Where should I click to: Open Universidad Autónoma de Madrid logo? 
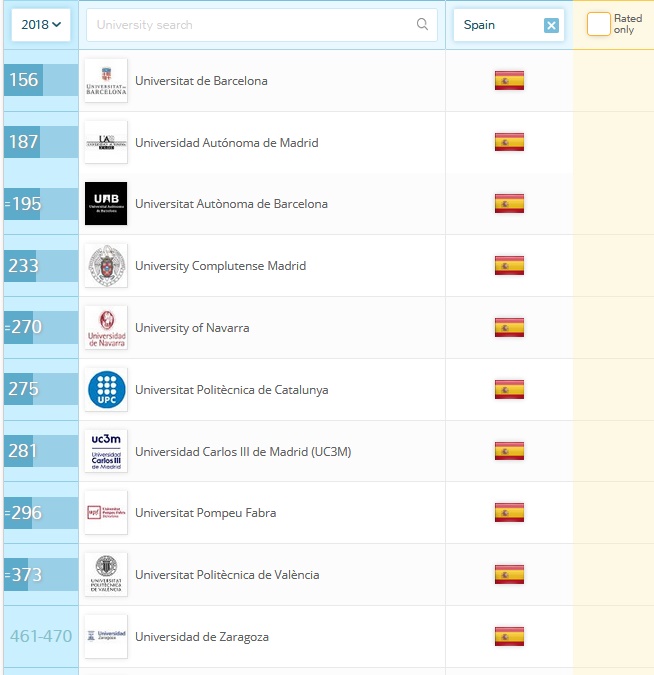pos(106,142)
